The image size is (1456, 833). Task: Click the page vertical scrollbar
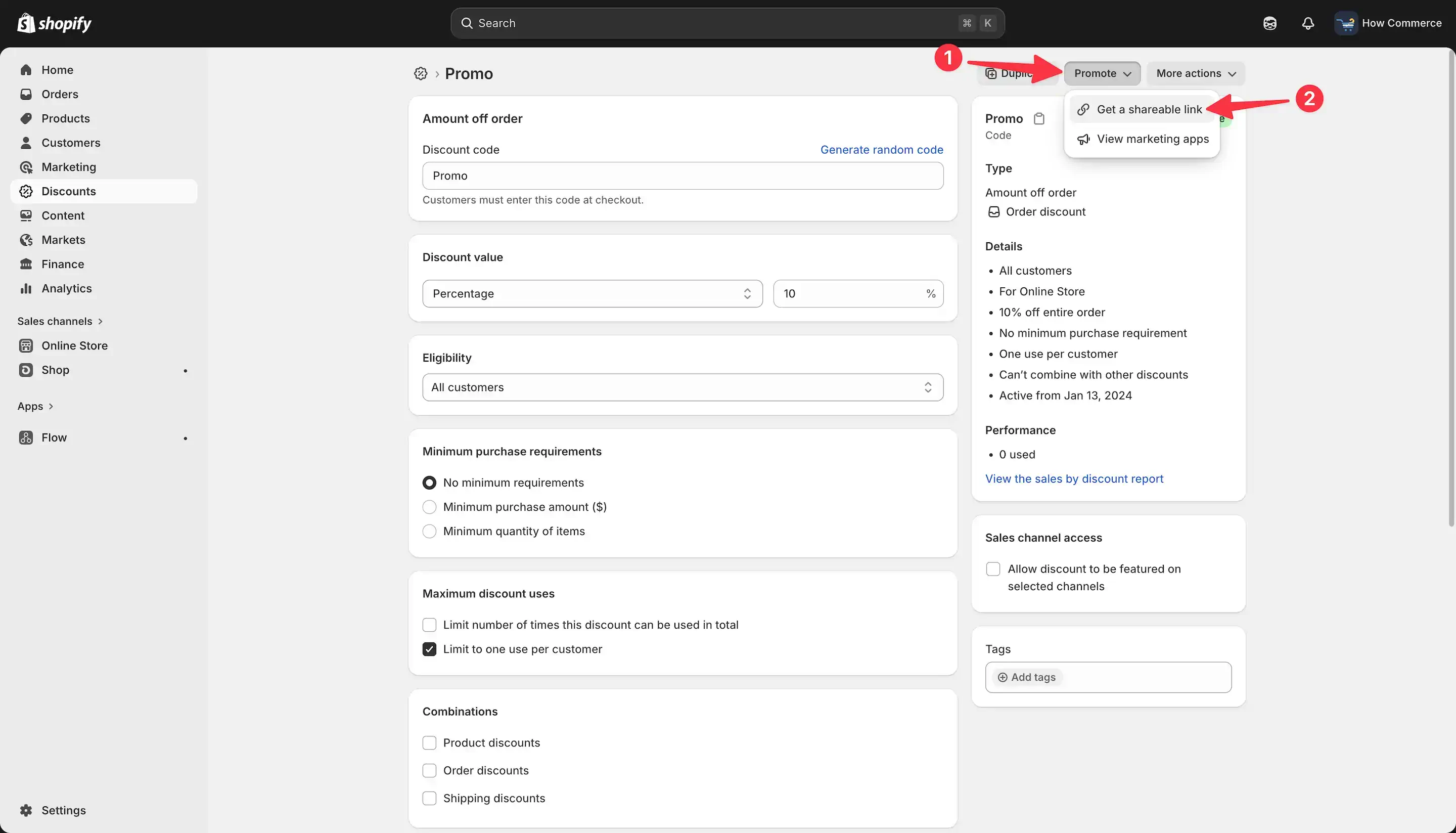click(1451, 289)
